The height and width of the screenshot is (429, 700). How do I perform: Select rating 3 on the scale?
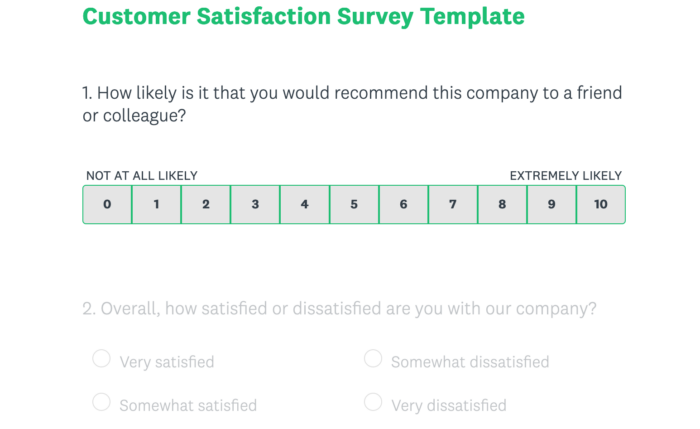pos(255,204)
